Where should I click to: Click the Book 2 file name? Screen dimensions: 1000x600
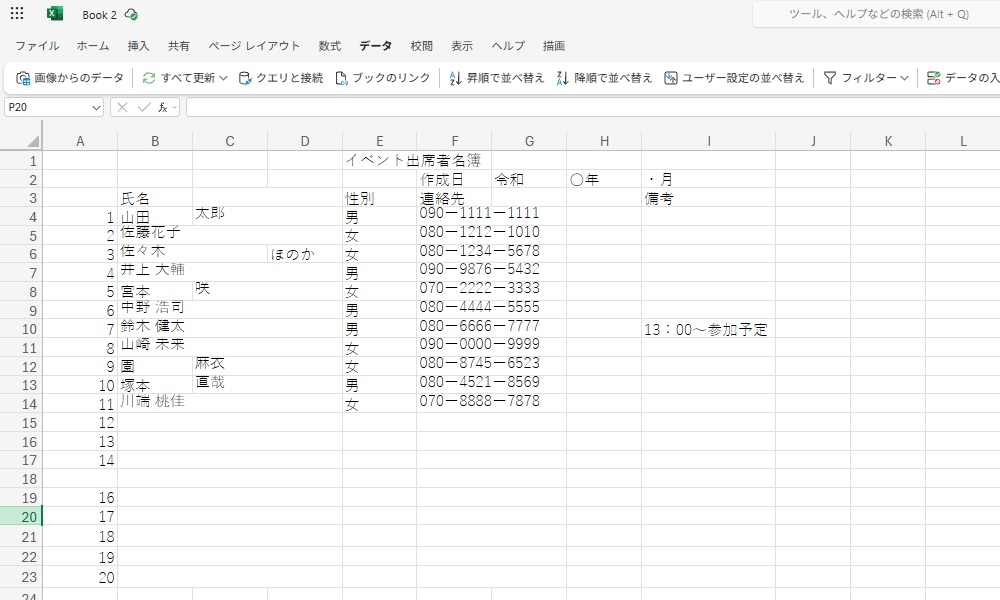(x=99, y=15)
